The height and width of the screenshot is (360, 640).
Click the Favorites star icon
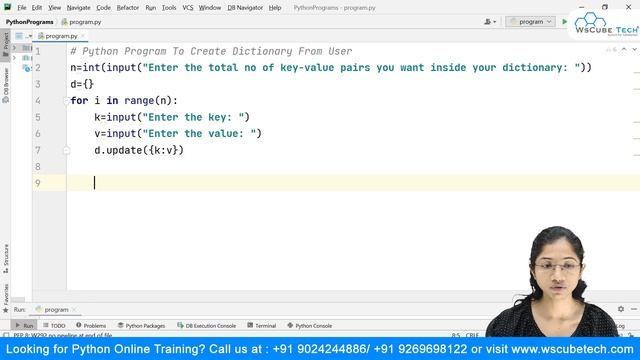pos(5,310)
